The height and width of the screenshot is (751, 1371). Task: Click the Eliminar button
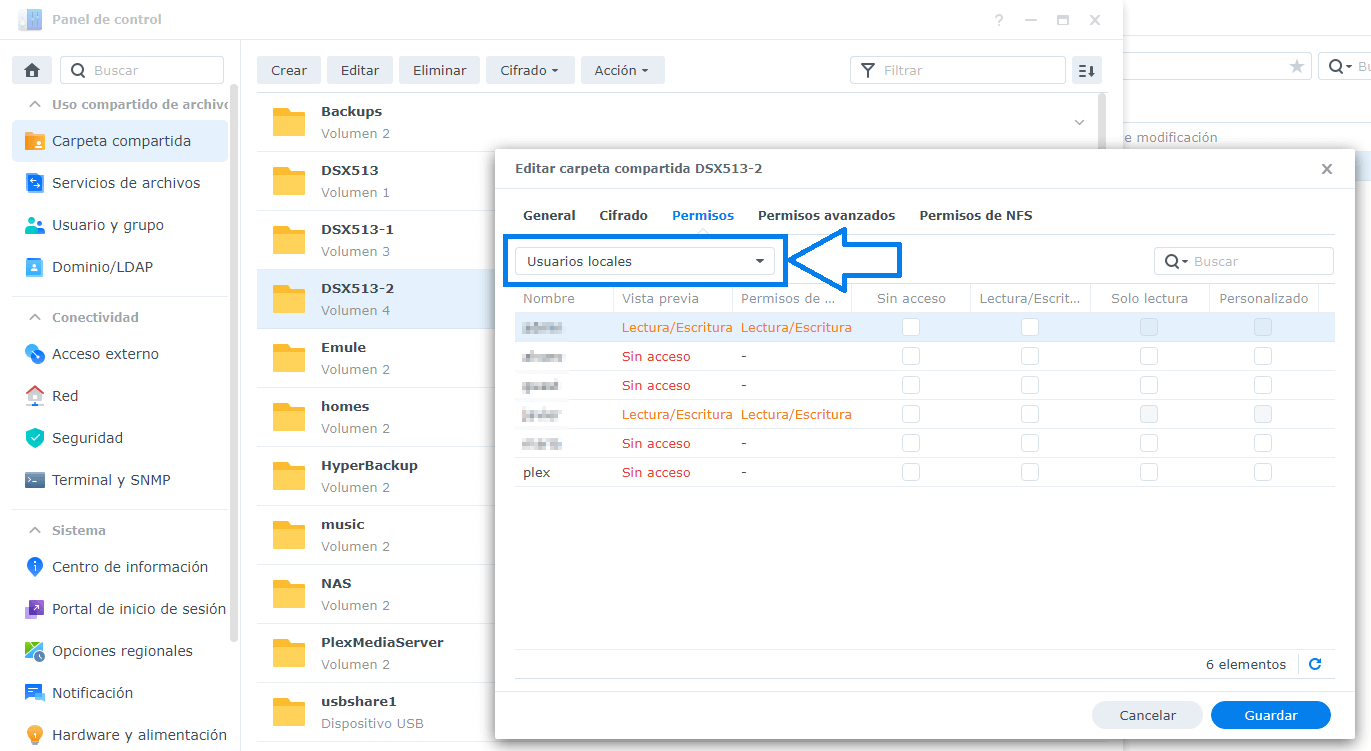pos(440,70)
